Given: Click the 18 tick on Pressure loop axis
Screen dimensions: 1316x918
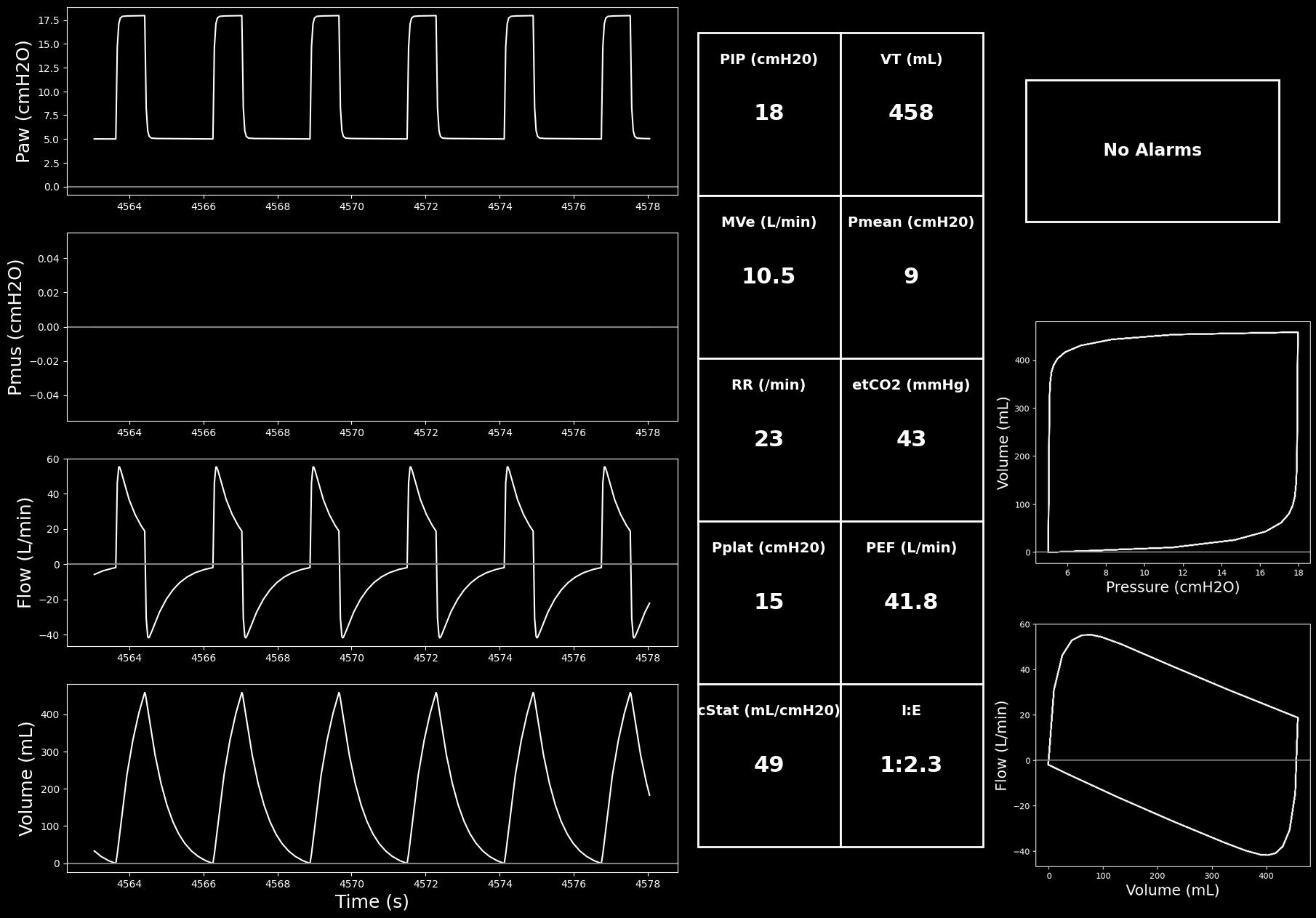Looking at the screenshot, I should (1298, 573).
